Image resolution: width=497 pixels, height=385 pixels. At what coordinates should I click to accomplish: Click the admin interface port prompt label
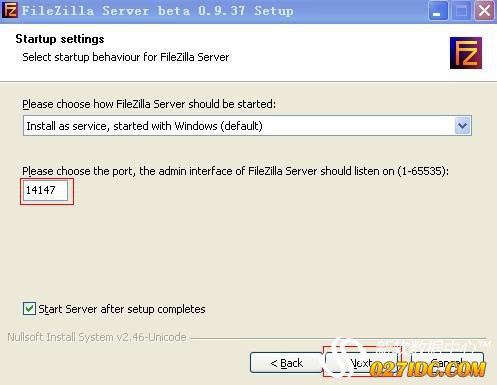235,171
